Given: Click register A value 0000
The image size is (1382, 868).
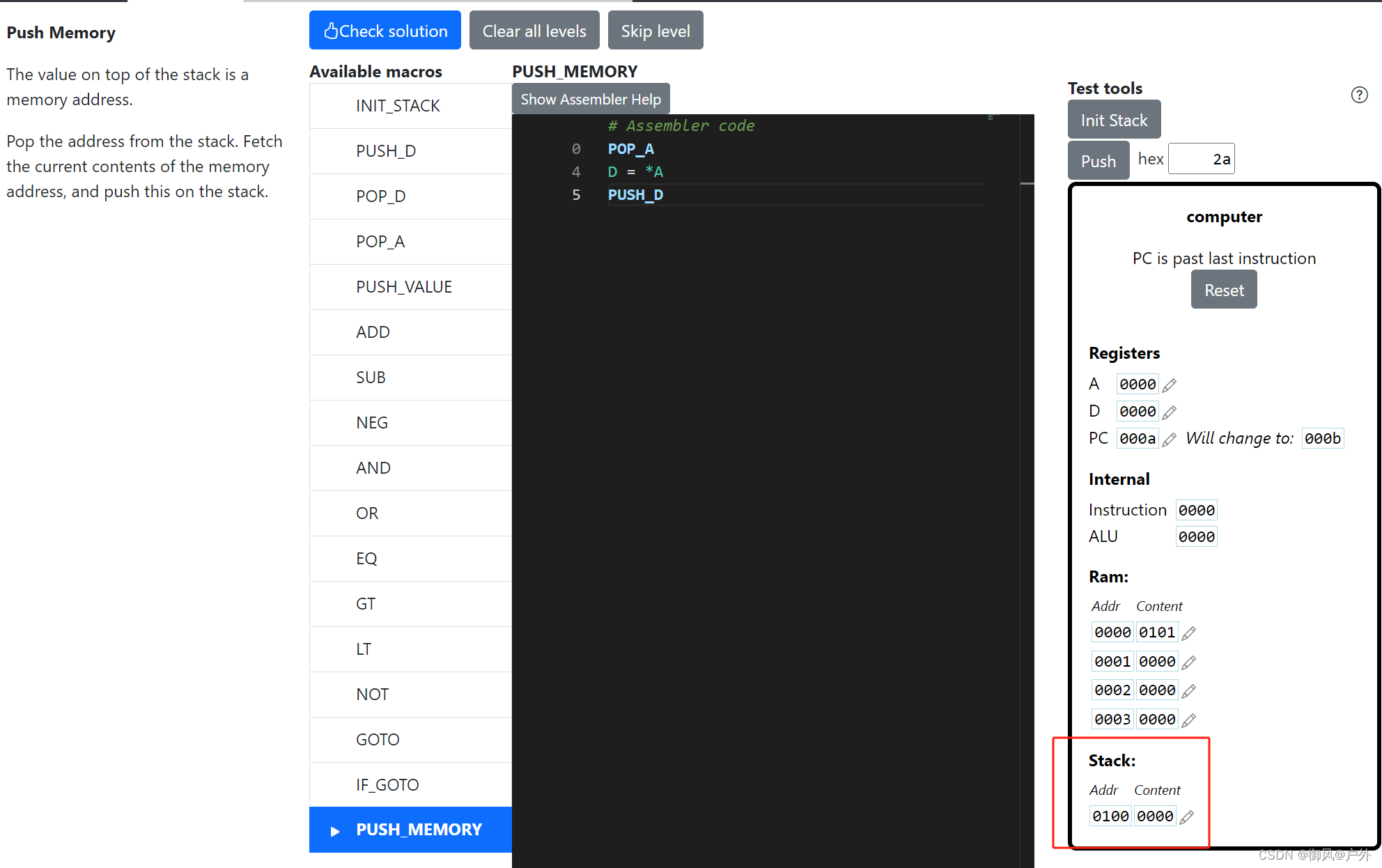Looking at the screenshot, I should [x=1138, y=385].
